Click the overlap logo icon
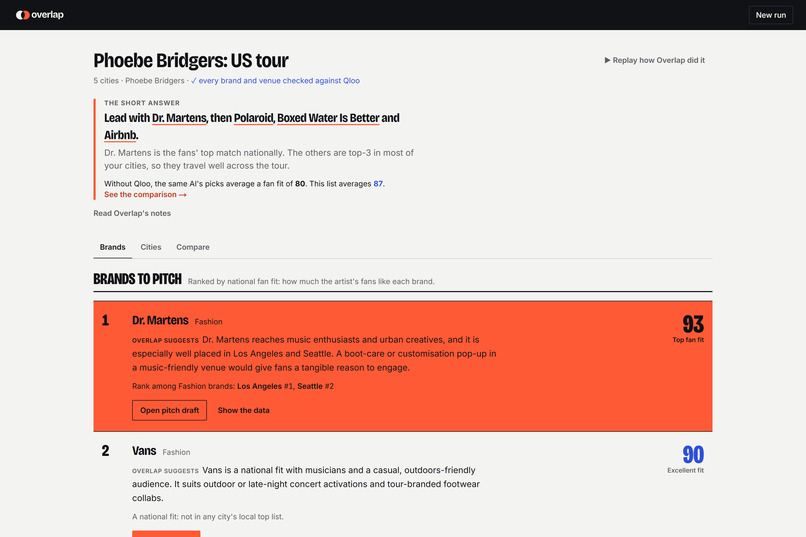The width and height of the screenshot is (806, 537). coord(23,15)
